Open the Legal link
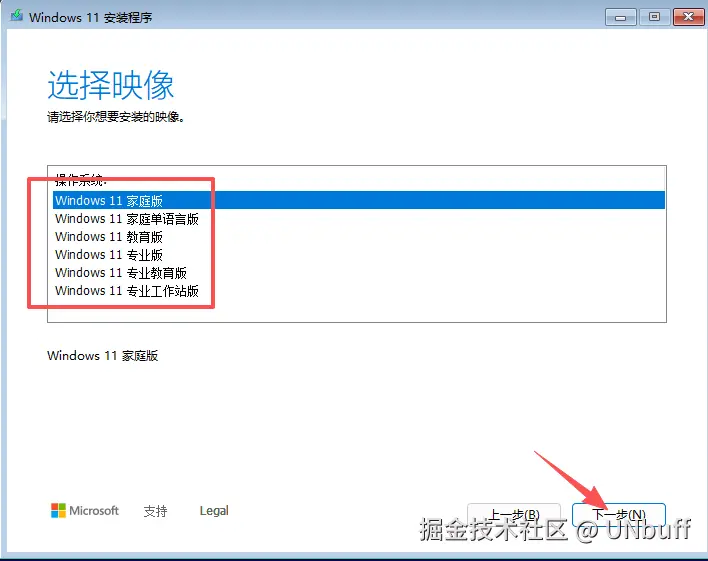This screenshot has height=561, width=708. click(214, 511)
